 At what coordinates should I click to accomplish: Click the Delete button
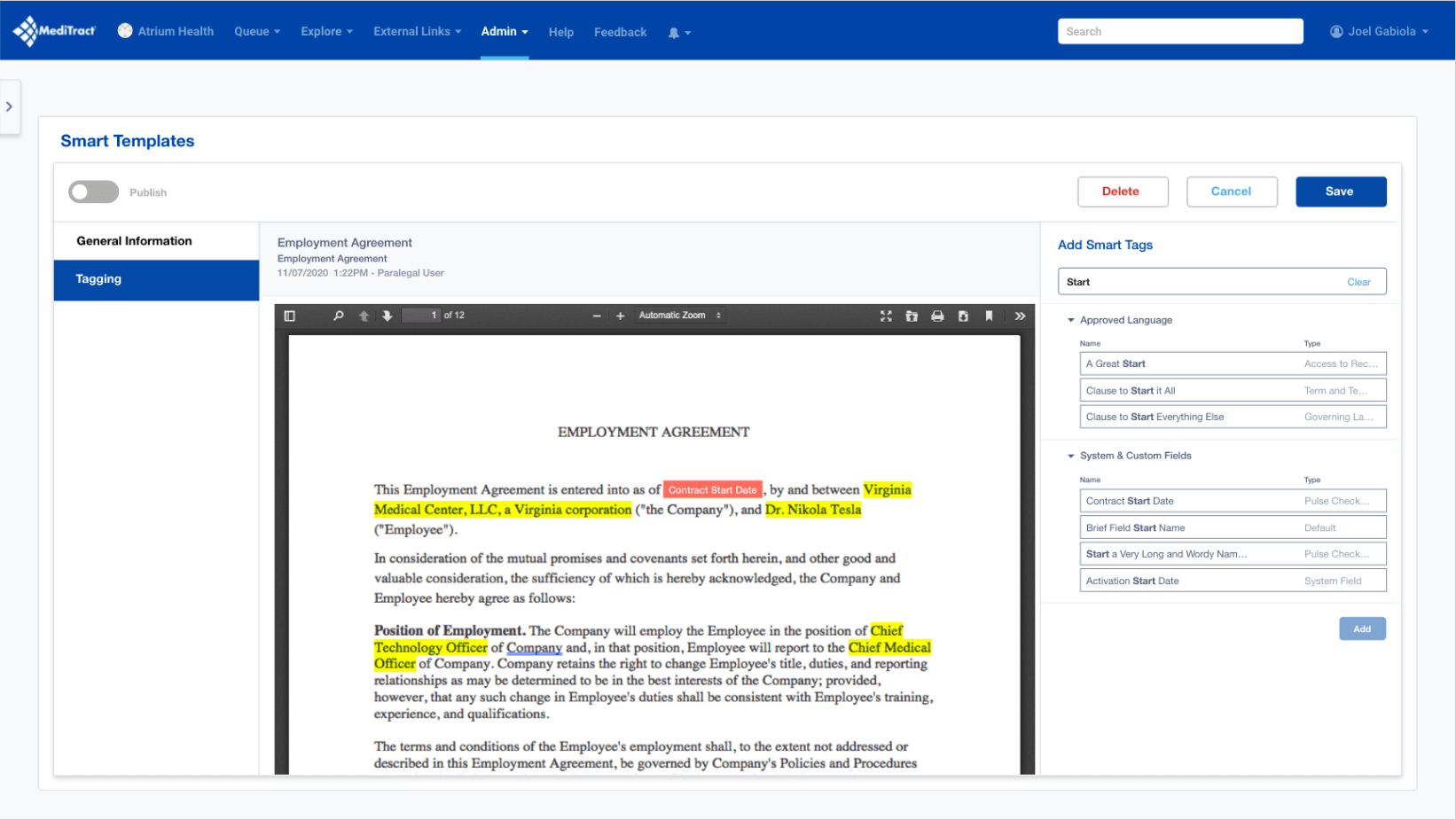pyautogui.click(x=1123, y=191)
